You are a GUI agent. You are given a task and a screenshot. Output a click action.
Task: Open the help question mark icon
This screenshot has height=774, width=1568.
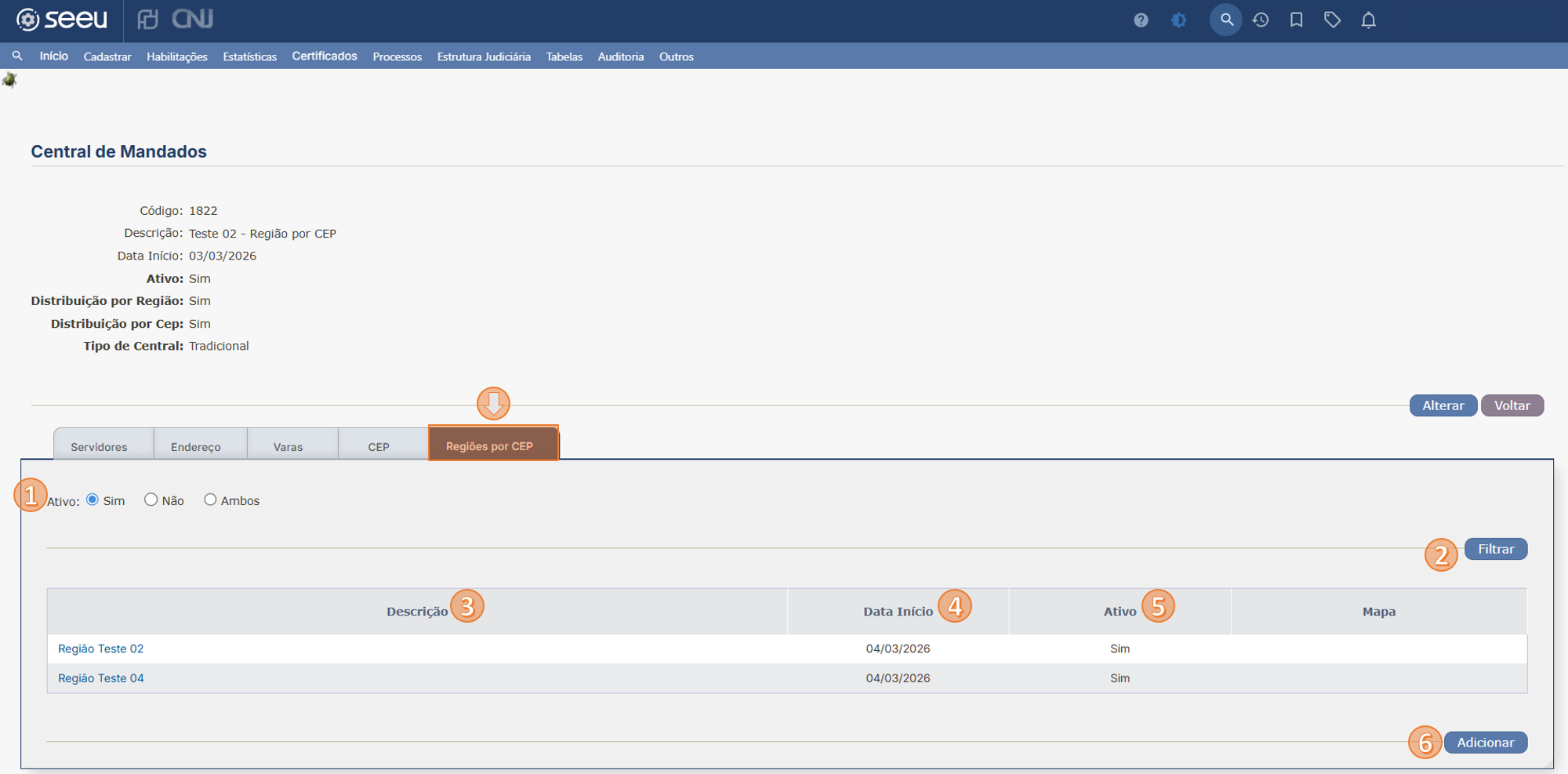[x=1141, y=20]
